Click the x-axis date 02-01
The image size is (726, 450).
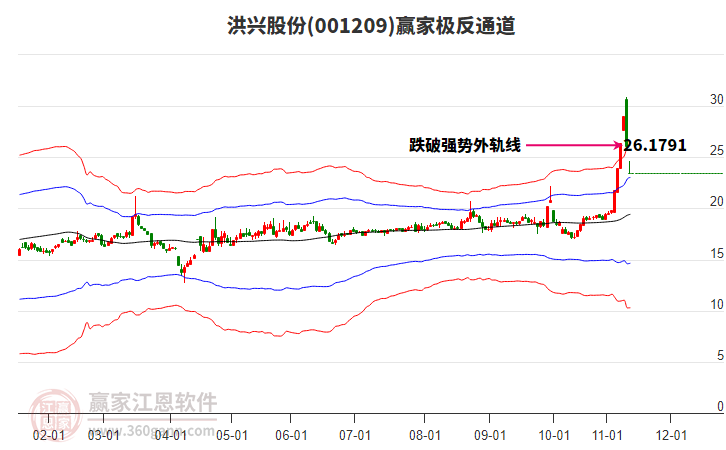pyautogui.click(x=49, y=436)
